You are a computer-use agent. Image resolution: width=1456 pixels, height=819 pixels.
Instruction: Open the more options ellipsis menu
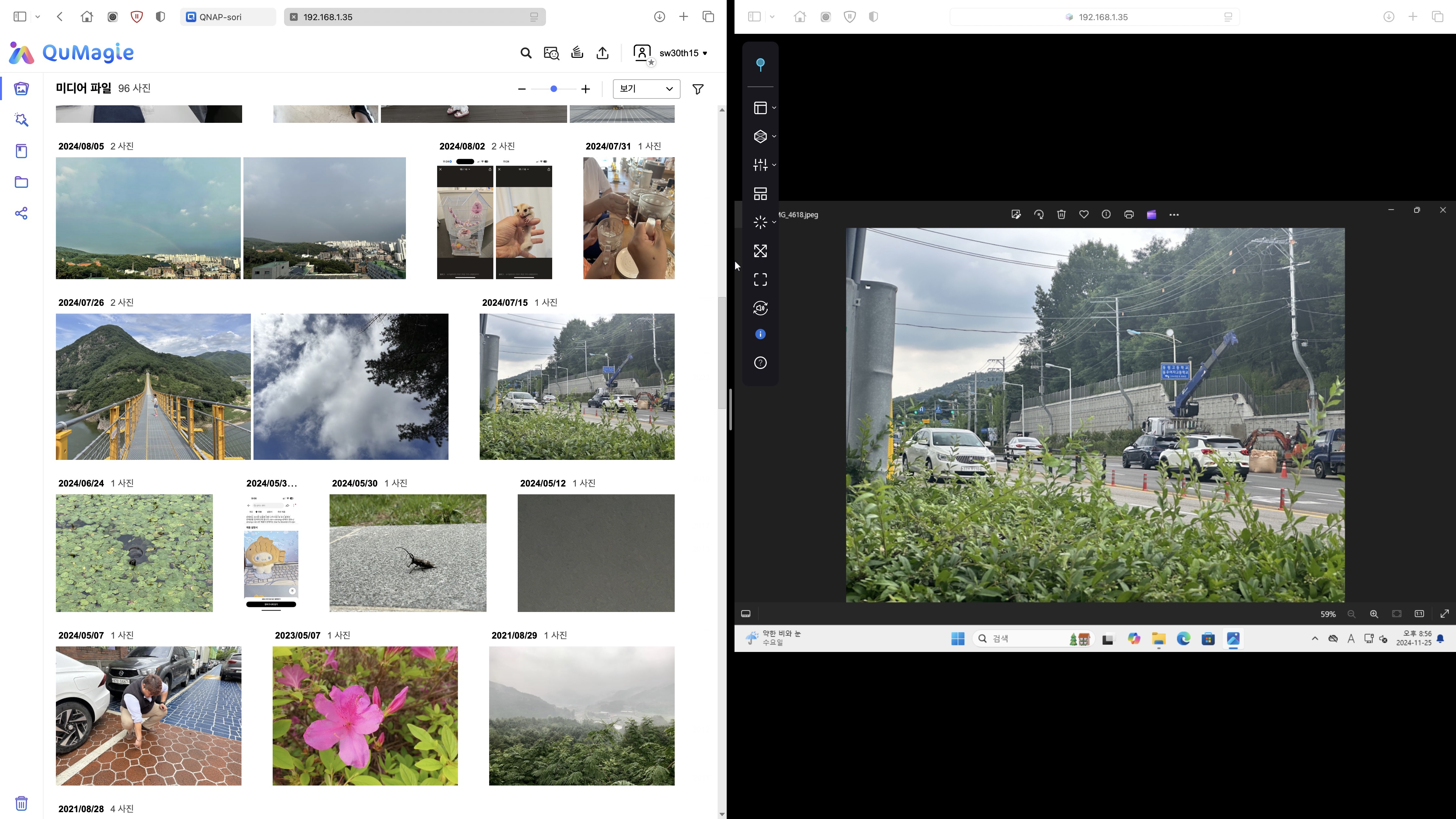[x=1174, y=215]
